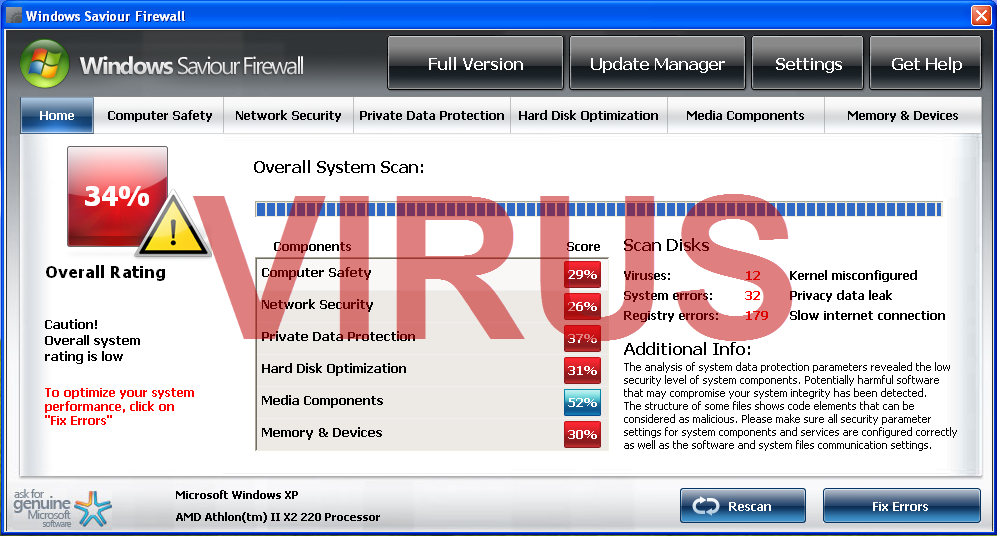The width and height of the screenshot is (997, 536).
Task: Switch to the Computer Safety tab
Action: [160, 115]
